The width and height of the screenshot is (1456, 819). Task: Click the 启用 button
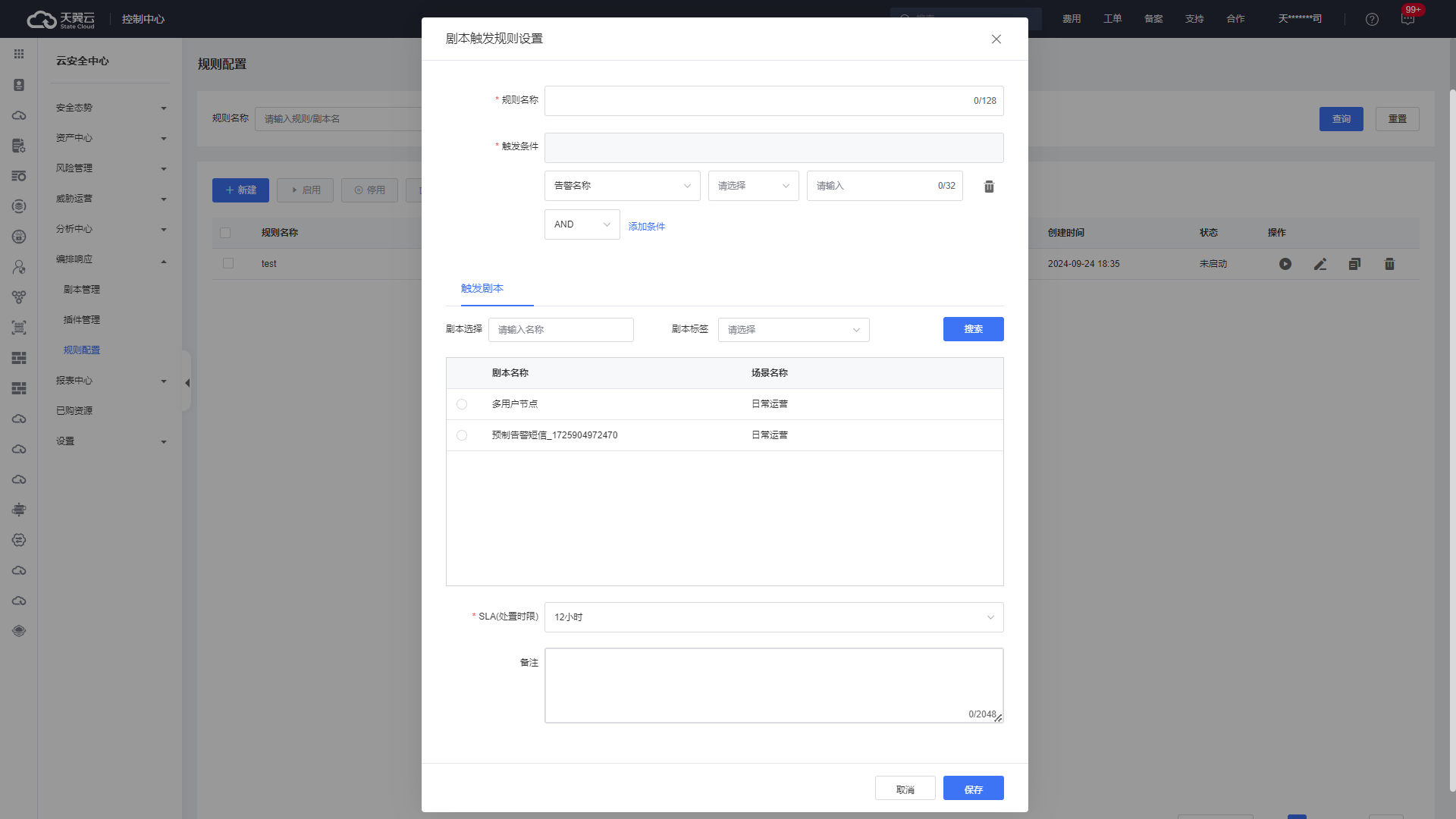[305, 190]
